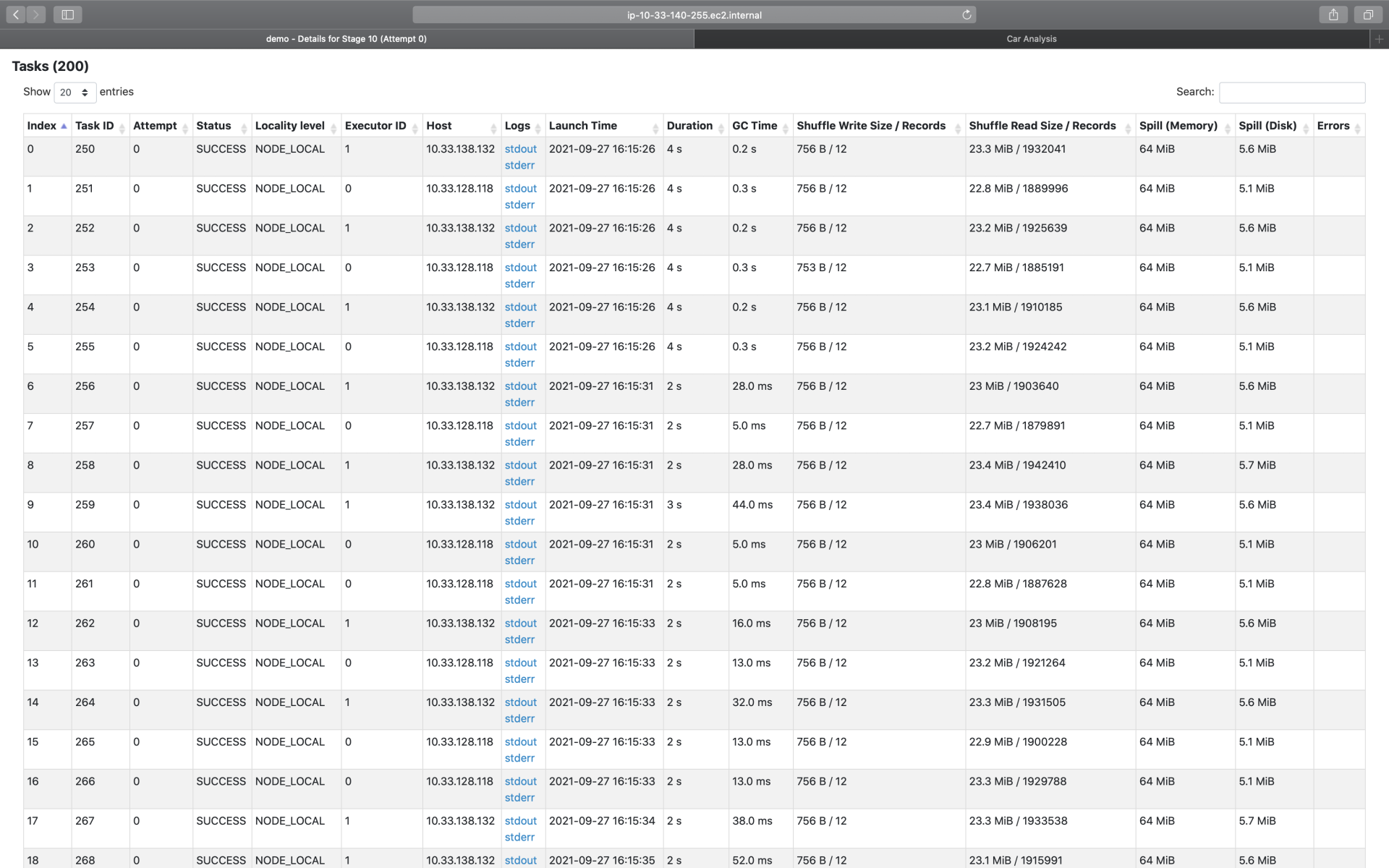This screenshot has width=1389, height=868.
Task: Sort tasks by GC Time column
Action: pyautogui.click(x=755, y=126)
